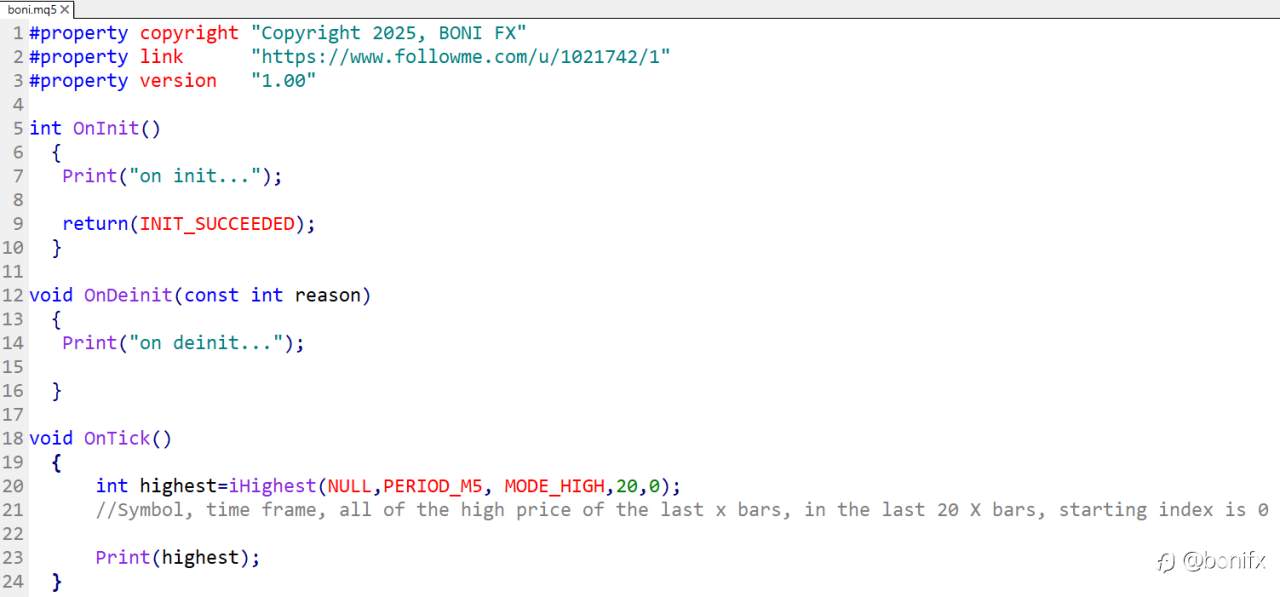Click the OnDeinit function name
1280x597 pixels.
(x=128, y=295)
